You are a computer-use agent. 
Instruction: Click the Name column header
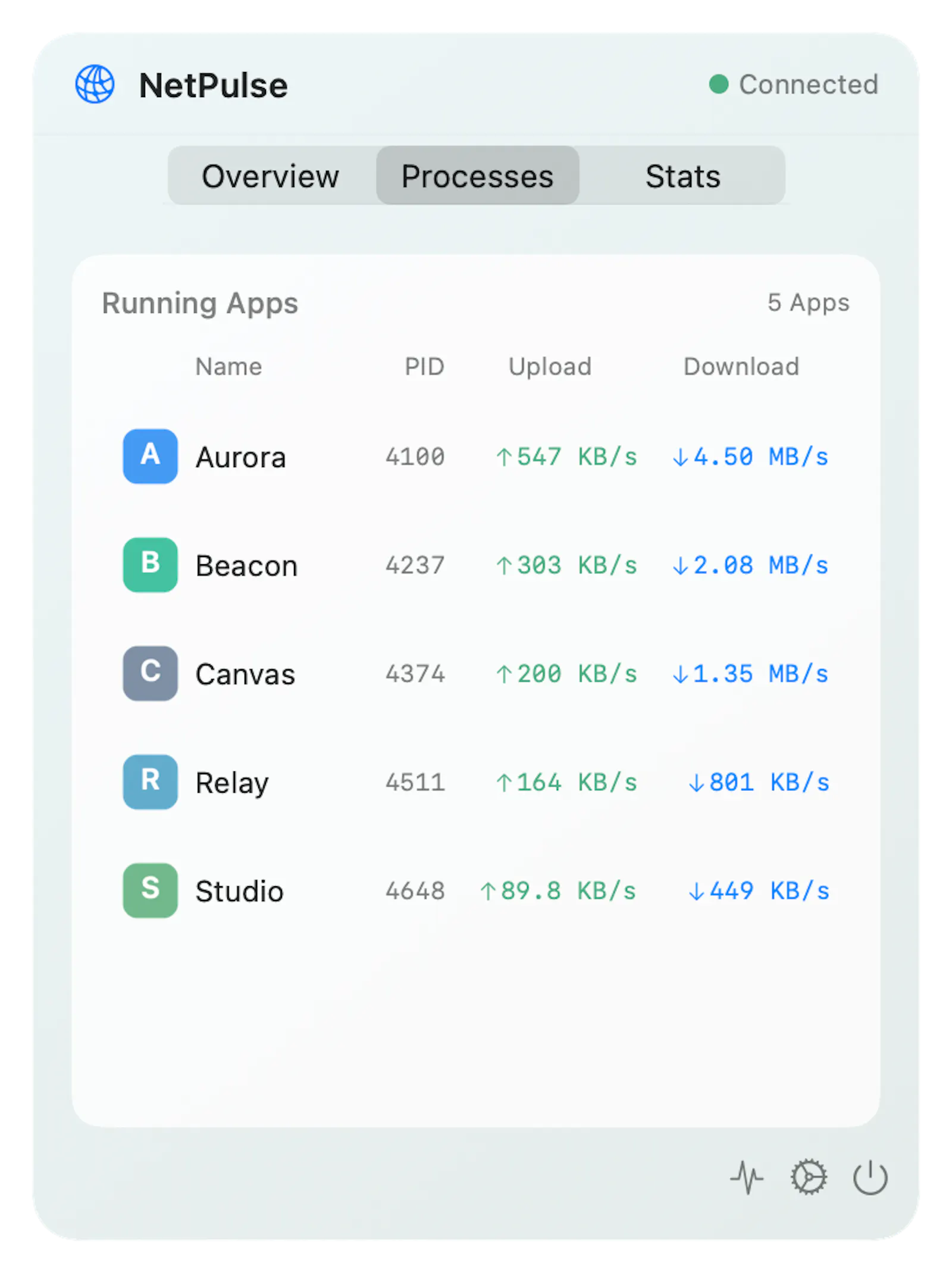(x=228, y=367)
